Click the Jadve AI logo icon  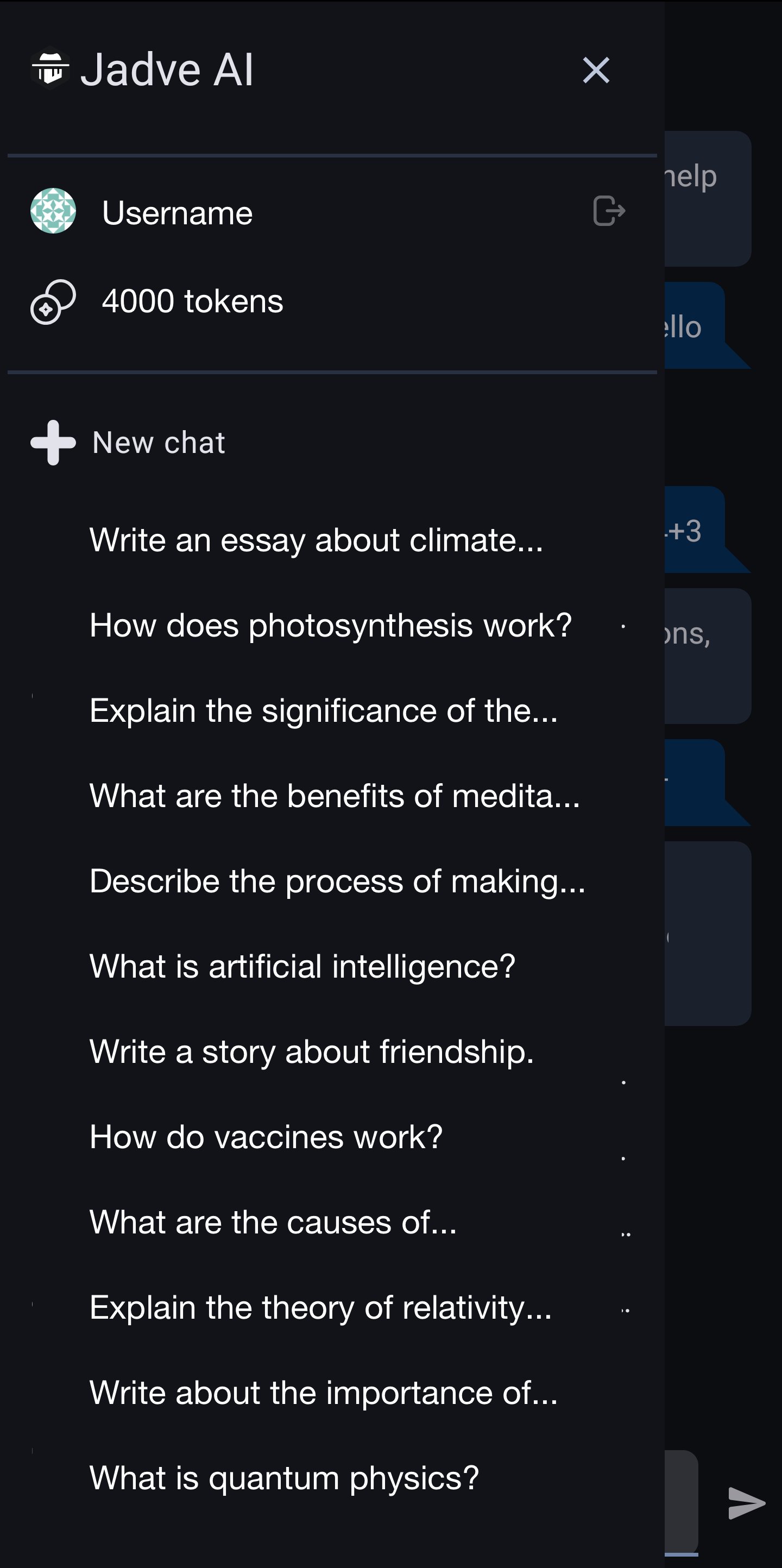(x=50, y=68)
